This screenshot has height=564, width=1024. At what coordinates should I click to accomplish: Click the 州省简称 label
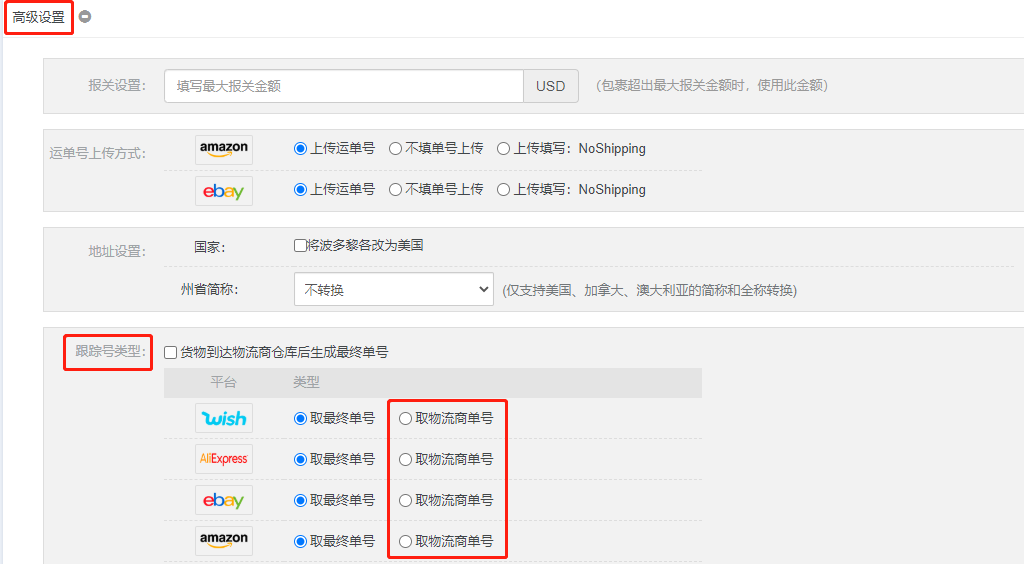(x=210, y=289)
